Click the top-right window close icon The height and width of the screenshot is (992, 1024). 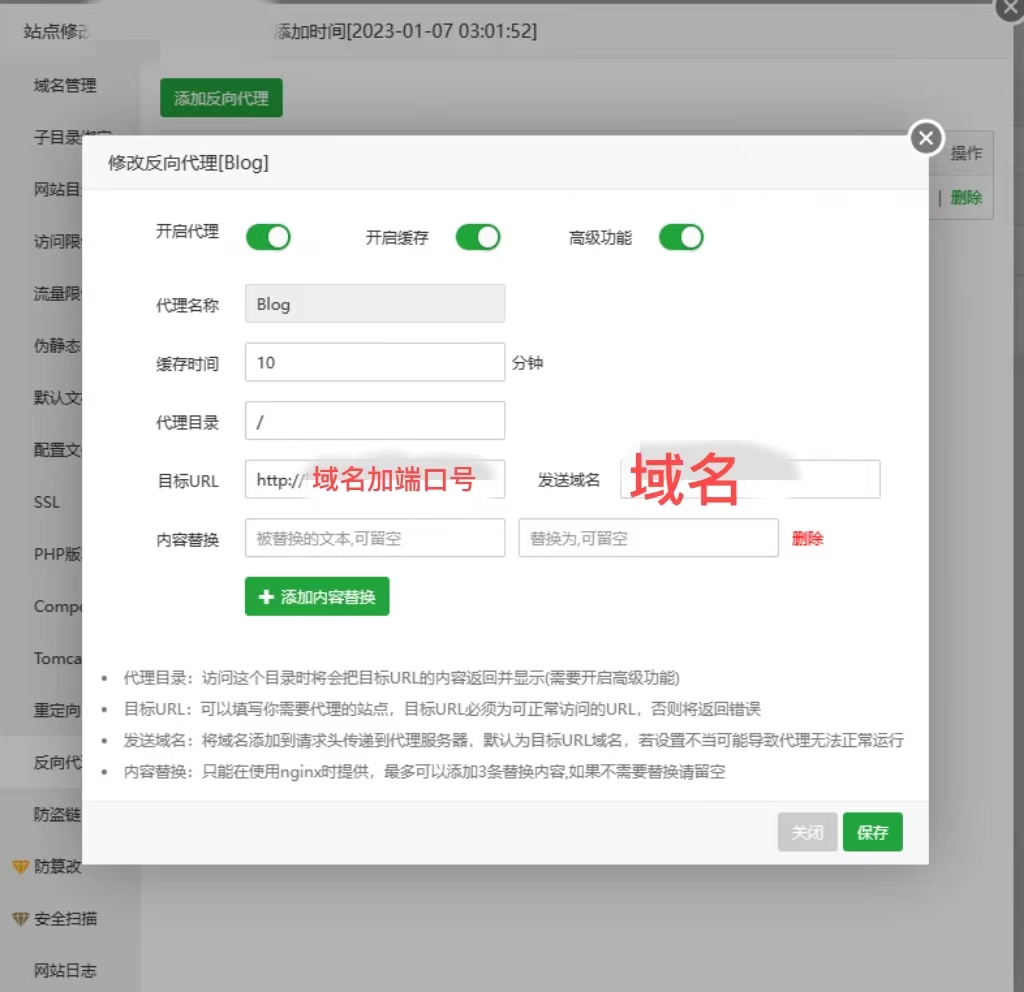1008,10
